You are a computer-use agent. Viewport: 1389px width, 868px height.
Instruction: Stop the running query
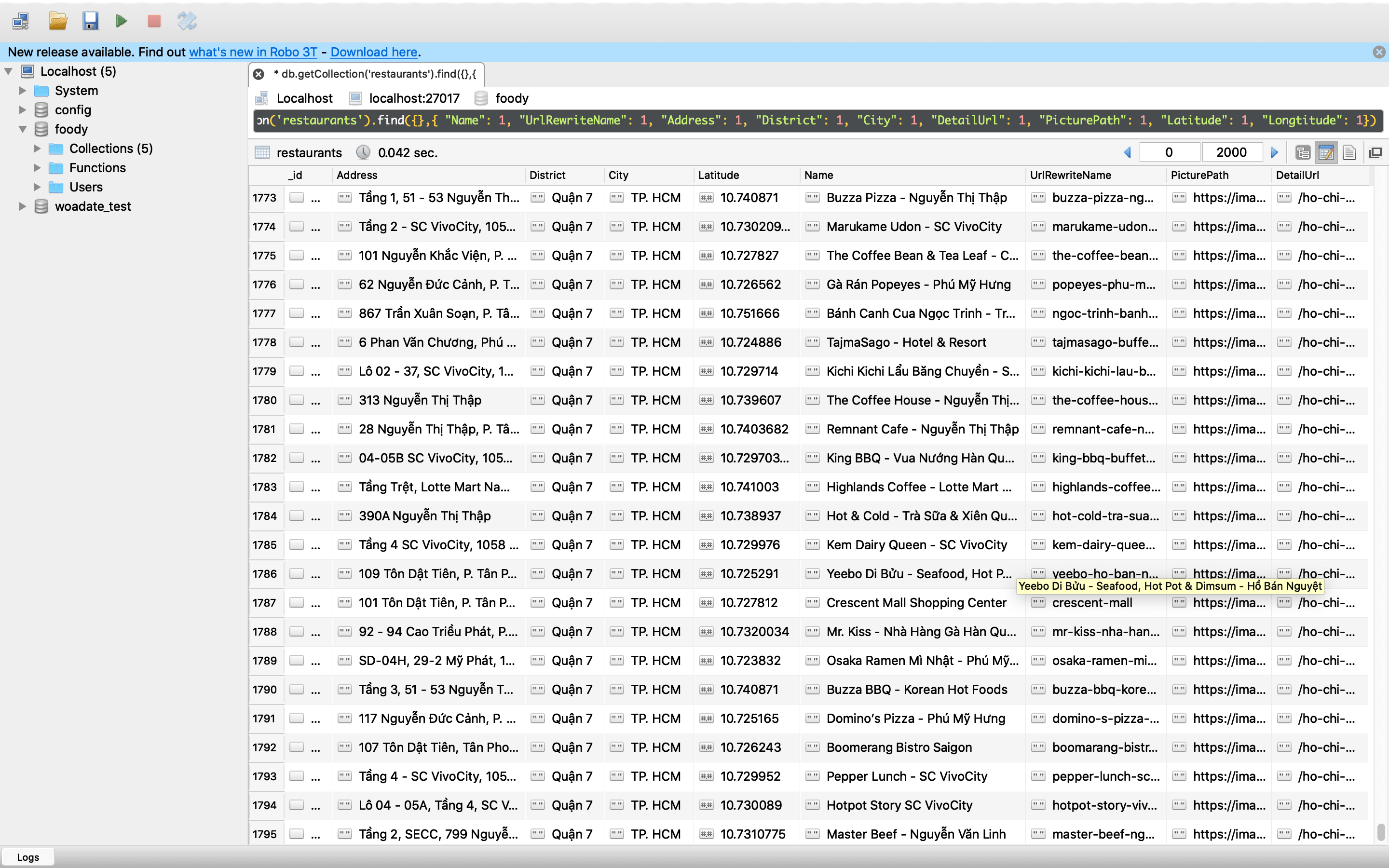click(x=153, y=21)
